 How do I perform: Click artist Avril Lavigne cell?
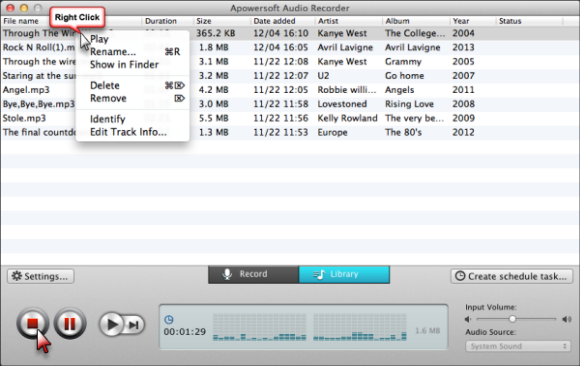click(x=345, y=48)
